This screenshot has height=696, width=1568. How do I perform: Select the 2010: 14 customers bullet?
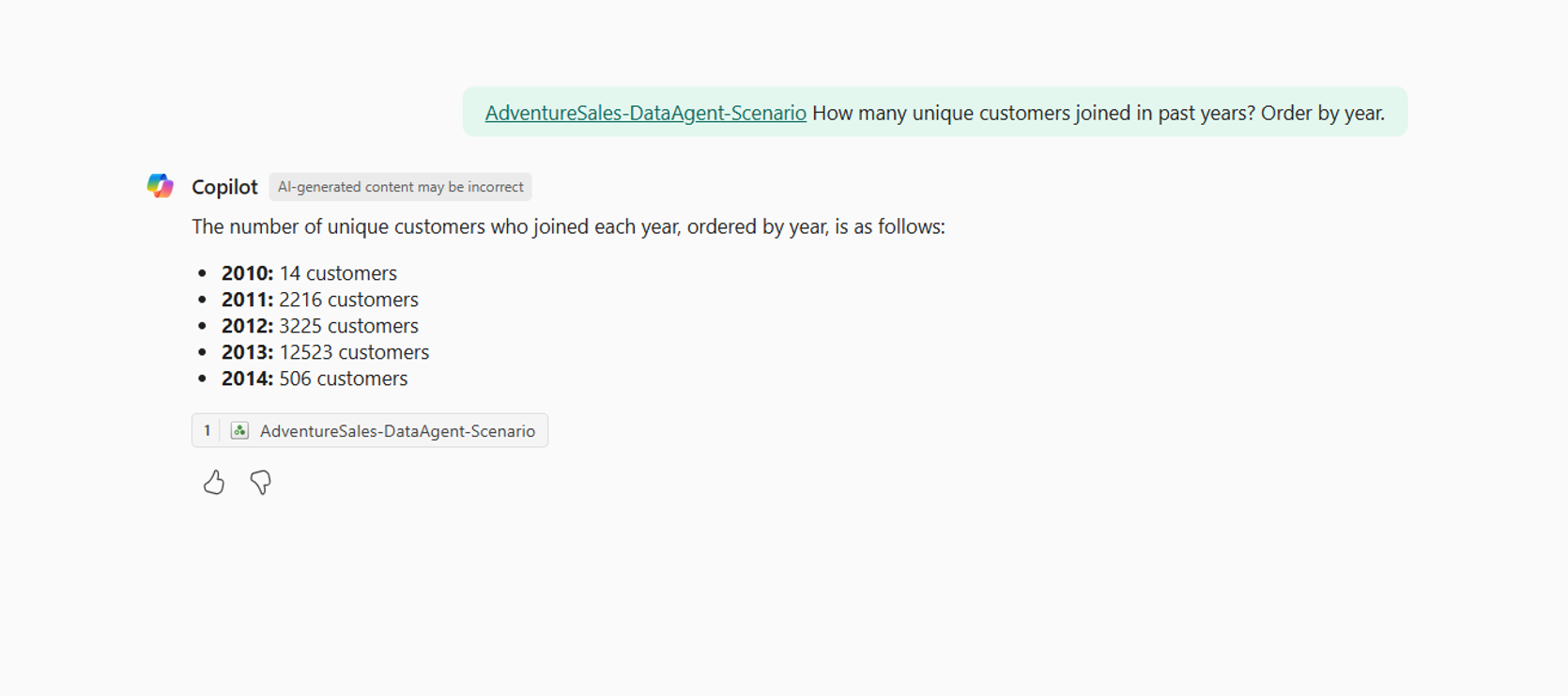click(309, 273)
